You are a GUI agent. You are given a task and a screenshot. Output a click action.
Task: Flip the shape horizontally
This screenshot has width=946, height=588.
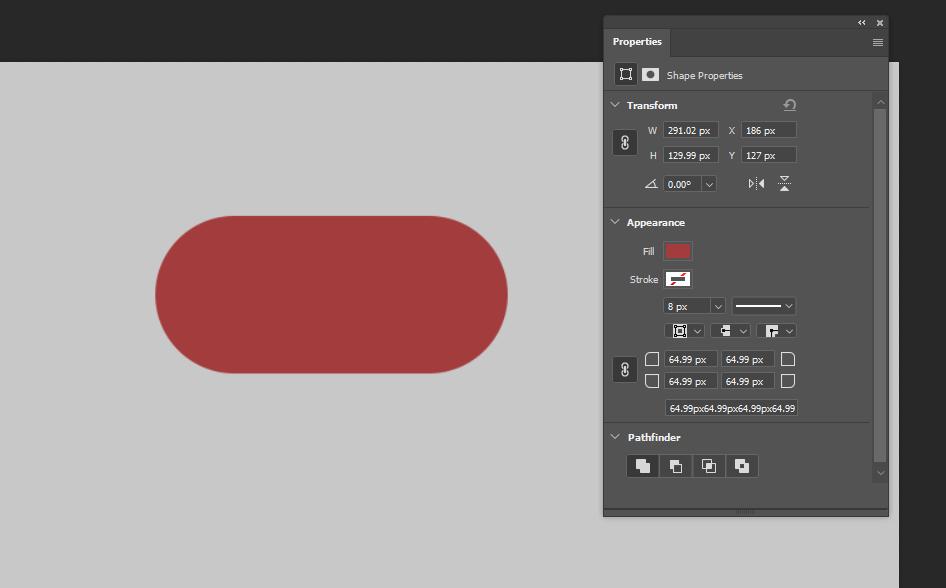[x=758, y=183]
